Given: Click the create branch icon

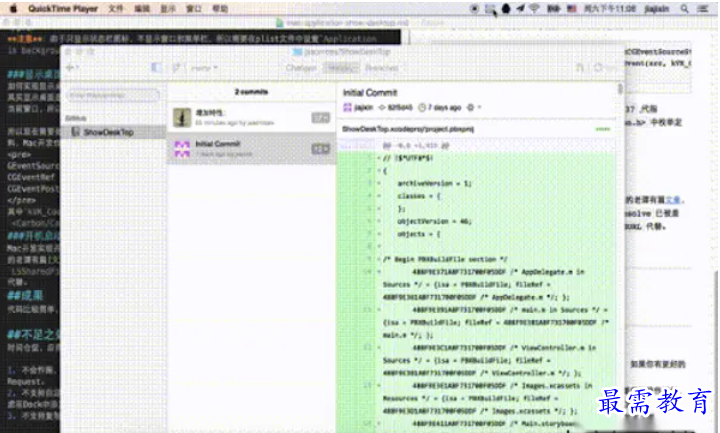Looking at the screenshot, I should [x=177, y=68].
